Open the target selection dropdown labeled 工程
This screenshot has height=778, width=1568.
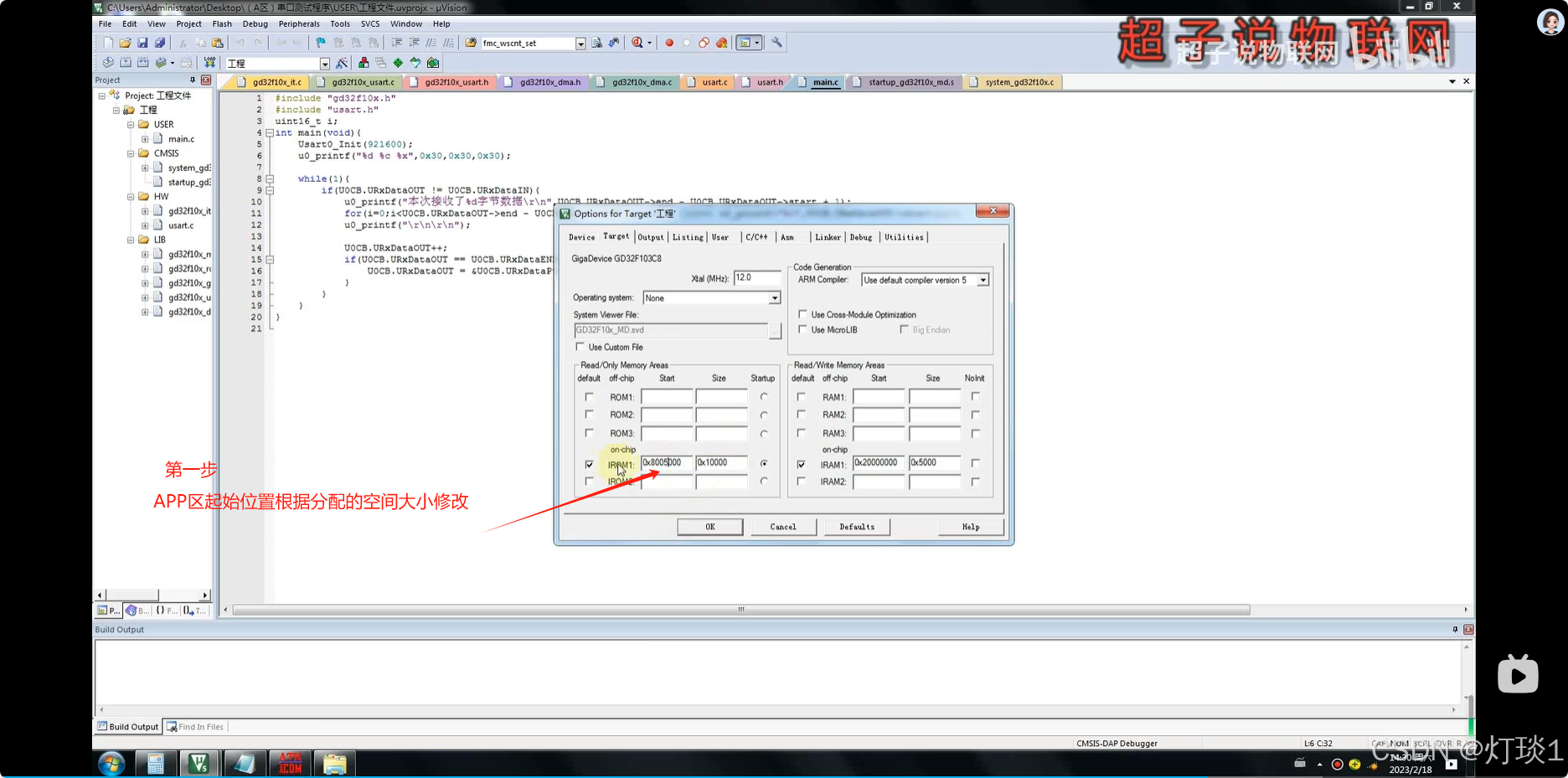(325, 62)
